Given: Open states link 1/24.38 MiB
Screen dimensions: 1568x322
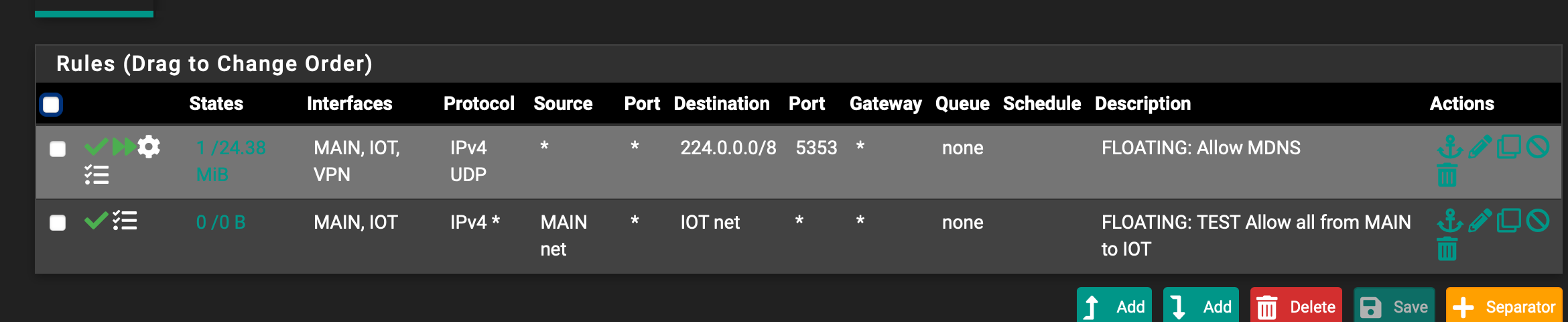Looking at the screenshot, I should 231,161.
